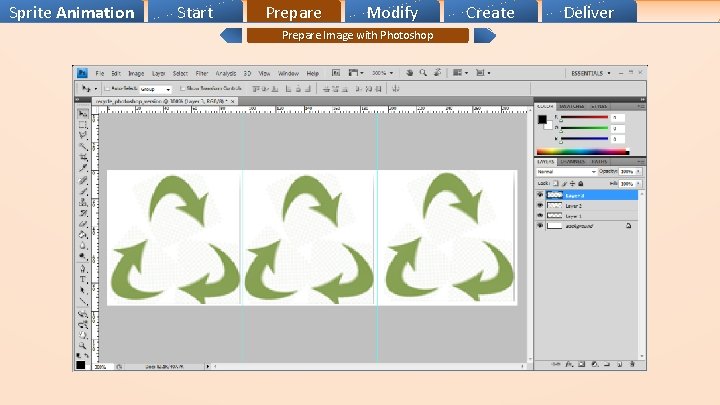Select the Blur tool
Screen dimensions: 720x405
click(x=83, y=247)
